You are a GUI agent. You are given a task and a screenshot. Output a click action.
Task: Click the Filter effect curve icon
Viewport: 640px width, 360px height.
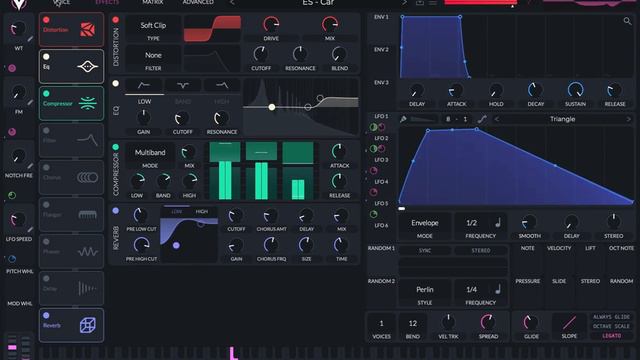tap(87, 140)
